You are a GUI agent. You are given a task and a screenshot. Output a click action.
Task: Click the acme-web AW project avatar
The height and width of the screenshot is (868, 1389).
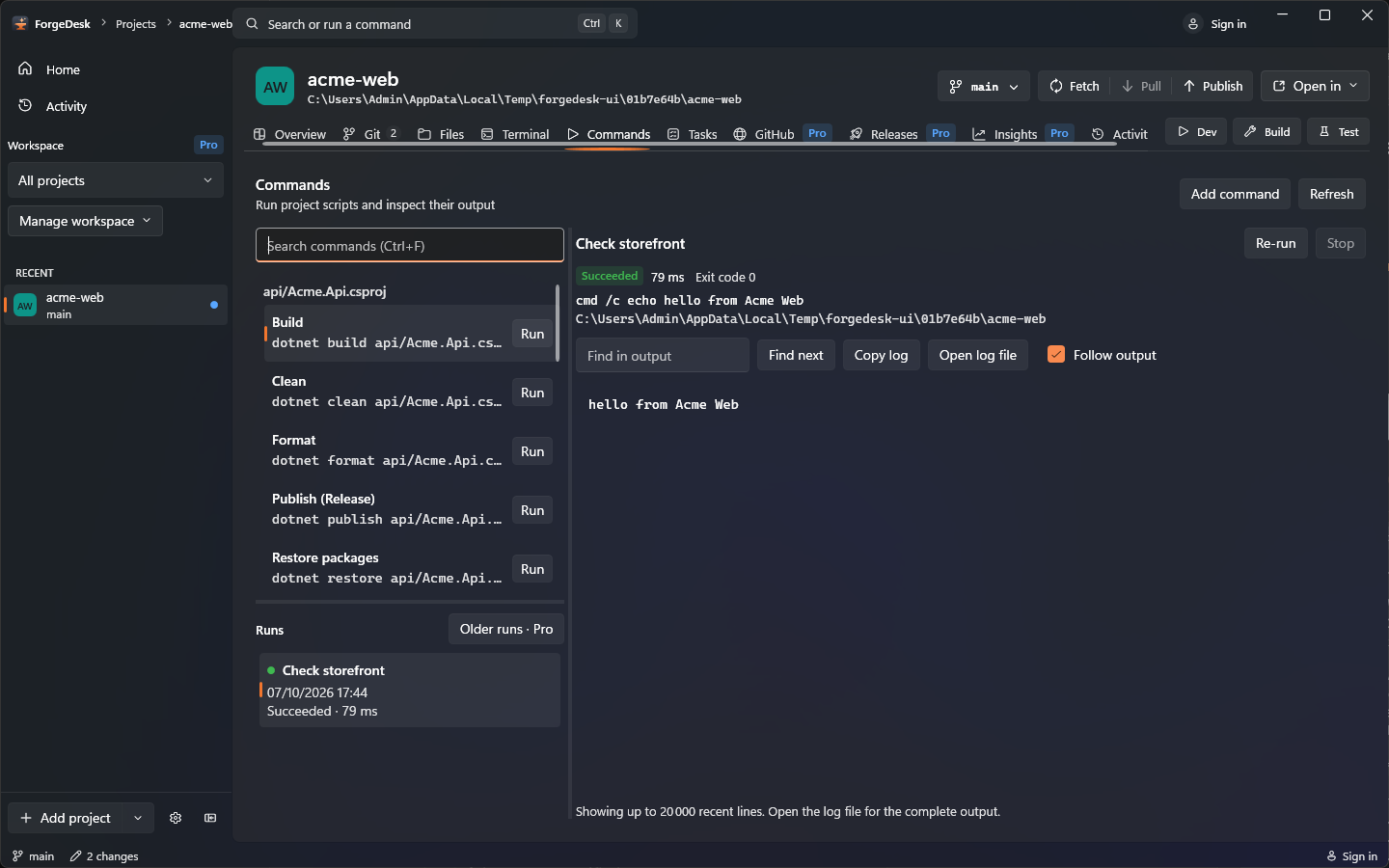pyautogui.click(x=25, y=305)
